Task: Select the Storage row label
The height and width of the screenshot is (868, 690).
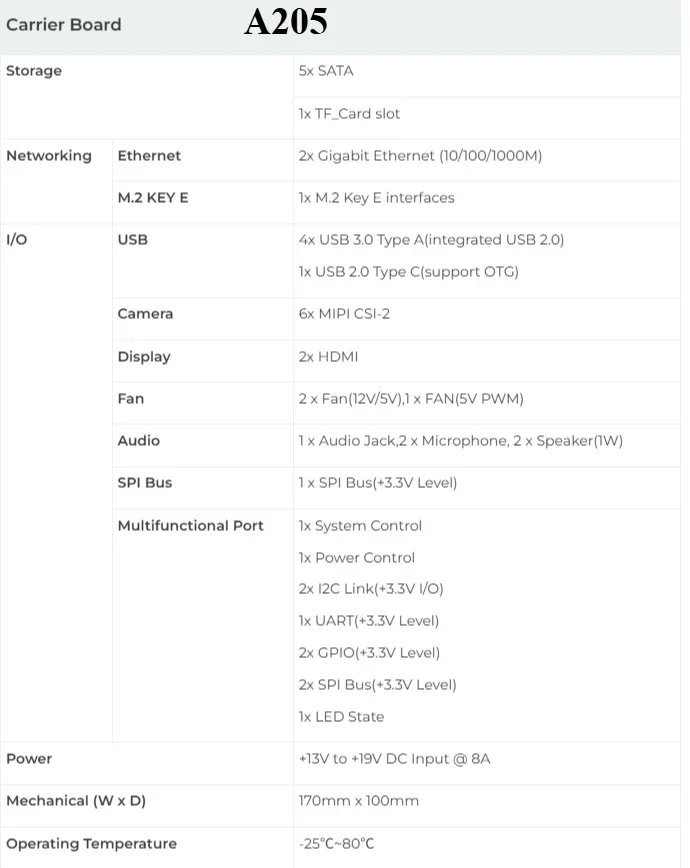Action: coord(34,71)
